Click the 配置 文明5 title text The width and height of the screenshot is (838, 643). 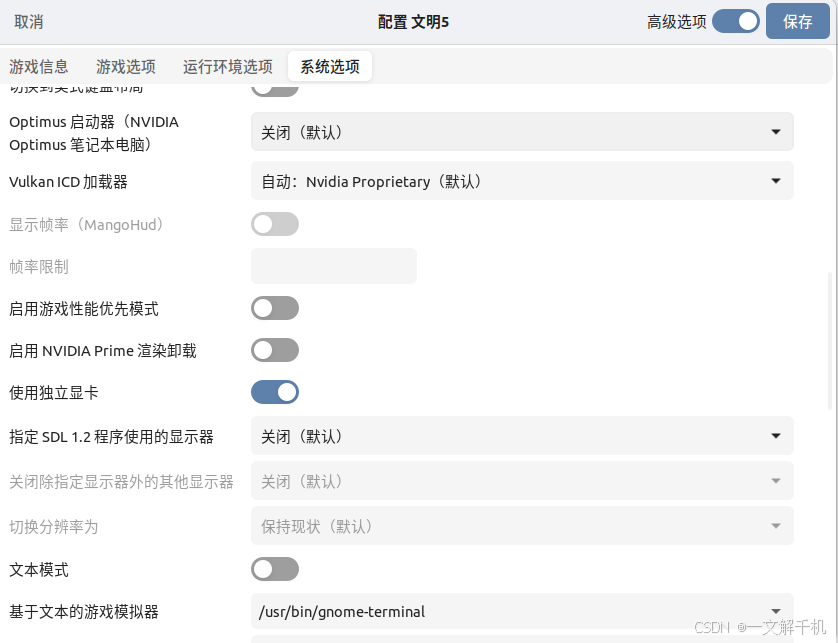[x=413, y=20]
